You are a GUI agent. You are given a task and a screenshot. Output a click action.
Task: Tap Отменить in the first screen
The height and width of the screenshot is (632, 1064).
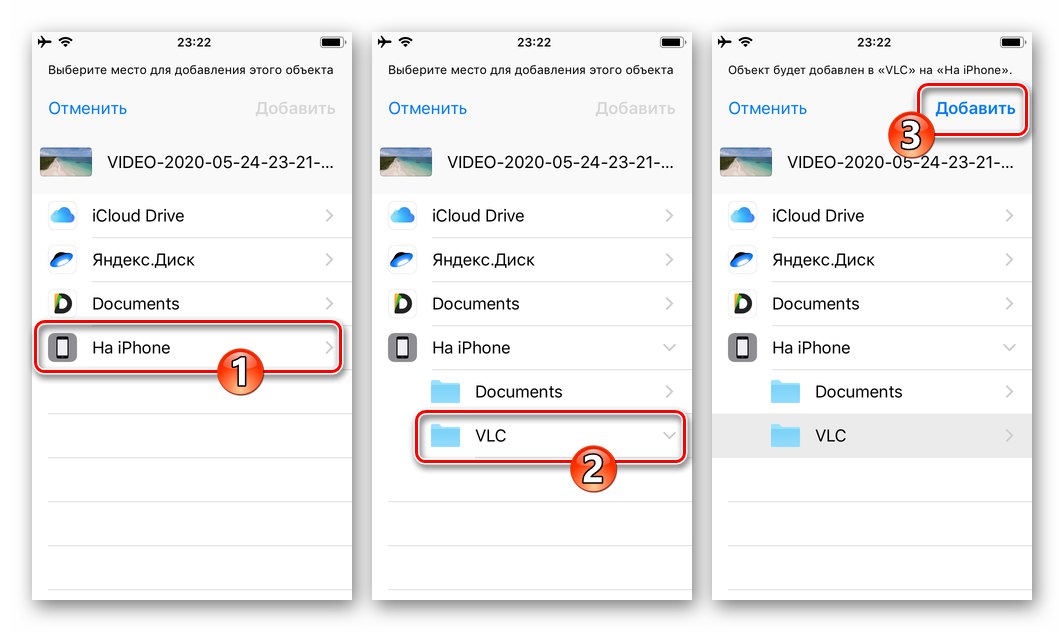88,109
